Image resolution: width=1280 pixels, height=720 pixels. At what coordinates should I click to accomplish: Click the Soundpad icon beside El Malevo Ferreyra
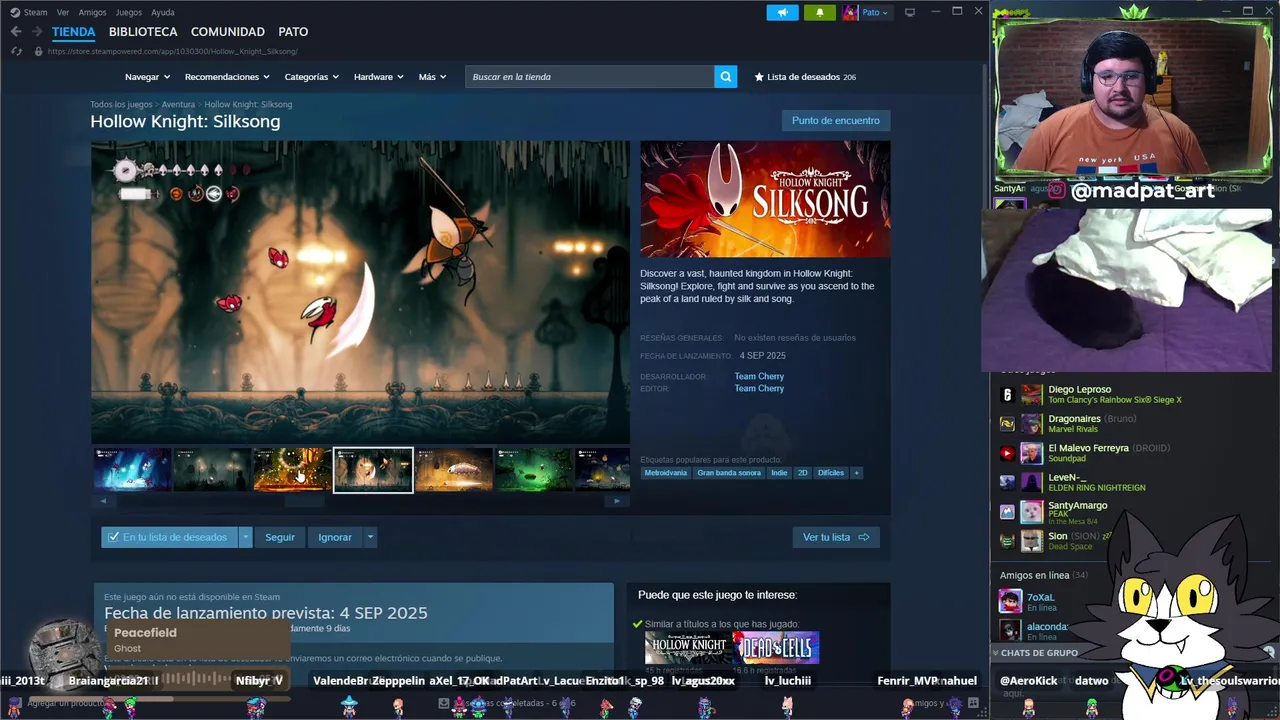(1007, 453)
